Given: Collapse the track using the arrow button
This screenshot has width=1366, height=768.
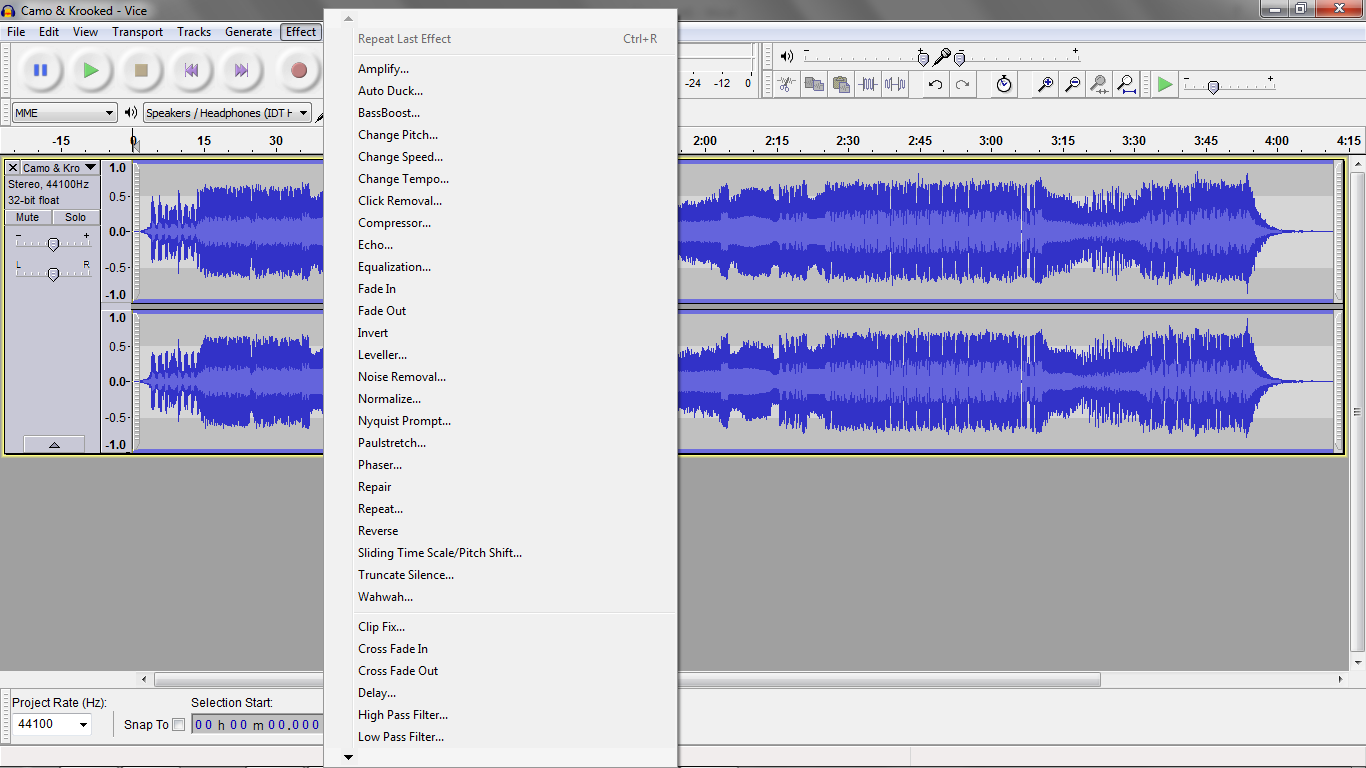Looking at the screenshot, I should point(54,443).
